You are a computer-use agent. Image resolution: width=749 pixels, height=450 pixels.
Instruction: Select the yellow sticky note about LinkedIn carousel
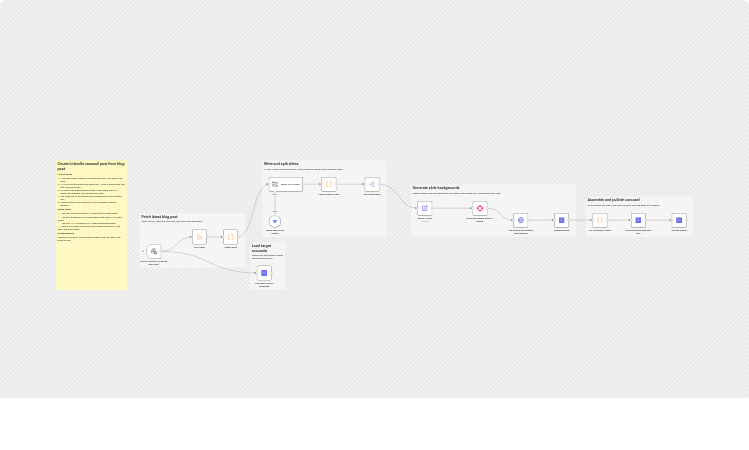click(x=92, y=225)
